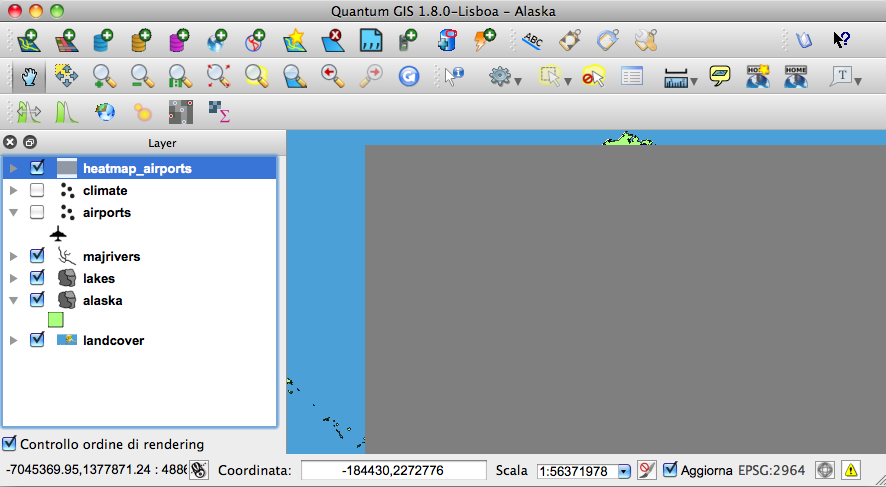Click the Add Raster Layer icon
886x487 pixels.
[66, 41]
